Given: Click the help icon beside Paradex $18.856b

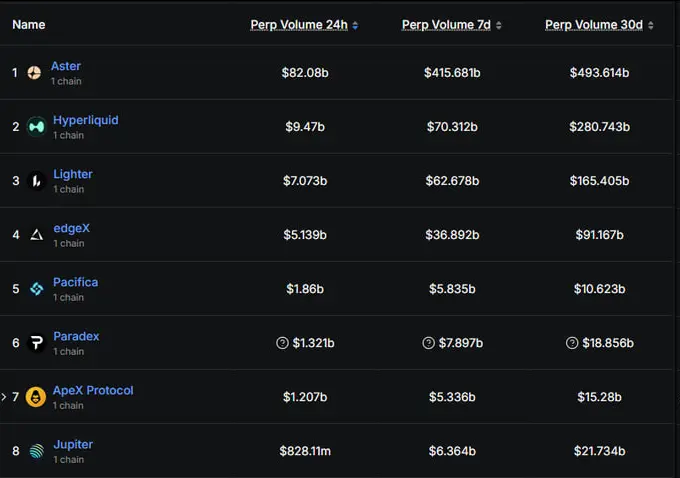Looking at the screenshot, I should coord(572,343).
